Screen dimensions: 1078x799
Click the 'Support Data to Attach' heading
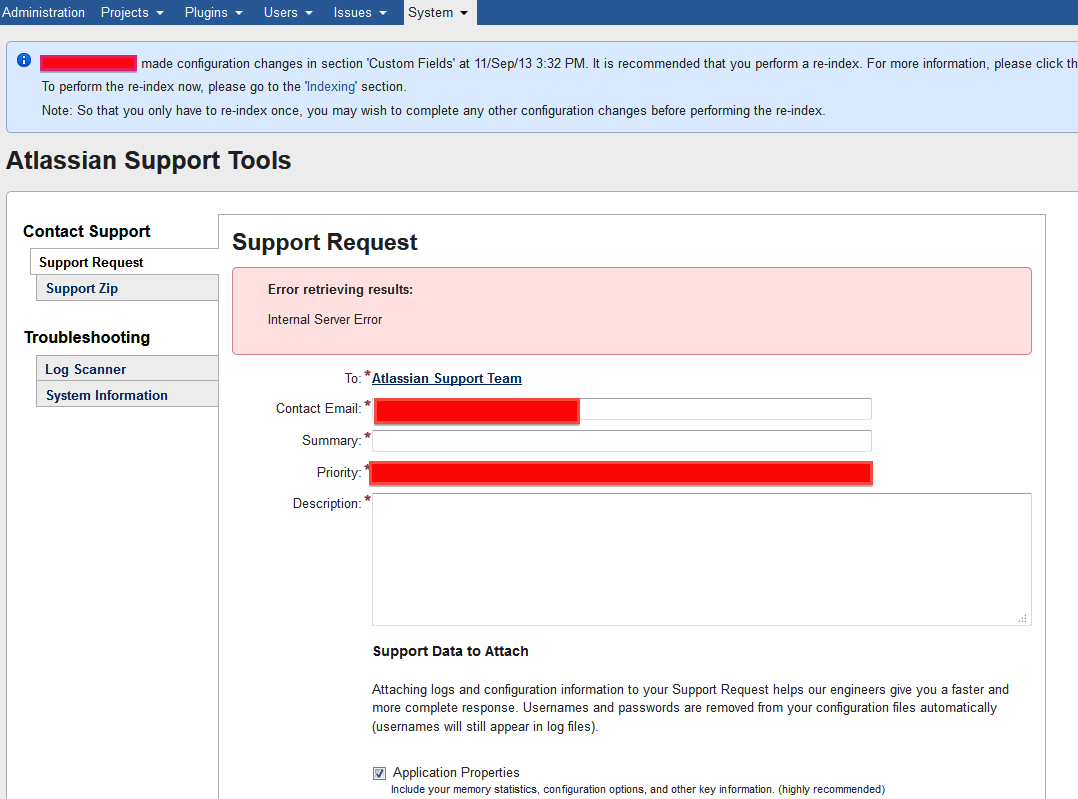[x=450, y=651]
